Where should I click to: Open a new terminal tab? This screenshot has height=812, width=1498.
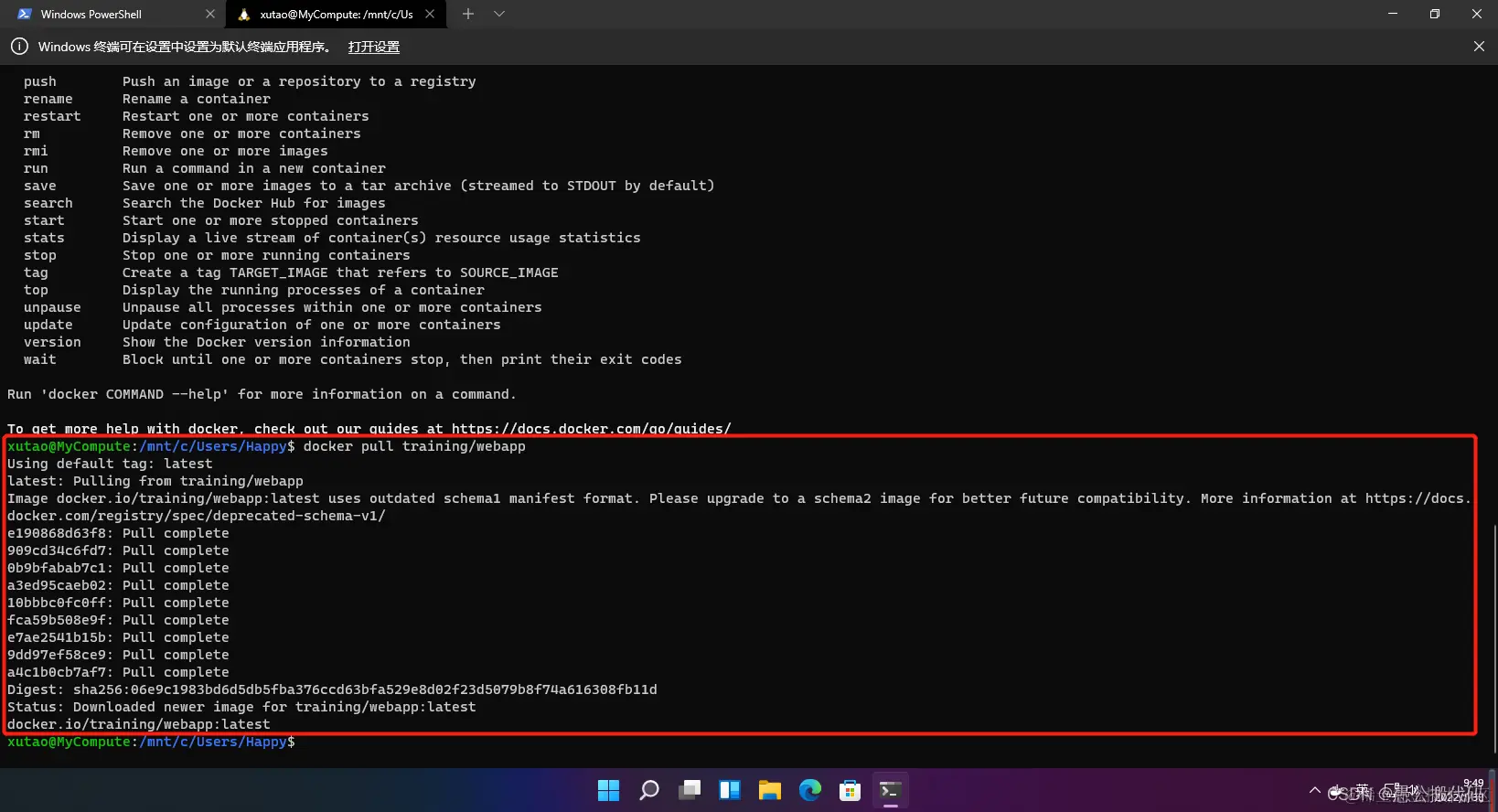click(468, 14)
